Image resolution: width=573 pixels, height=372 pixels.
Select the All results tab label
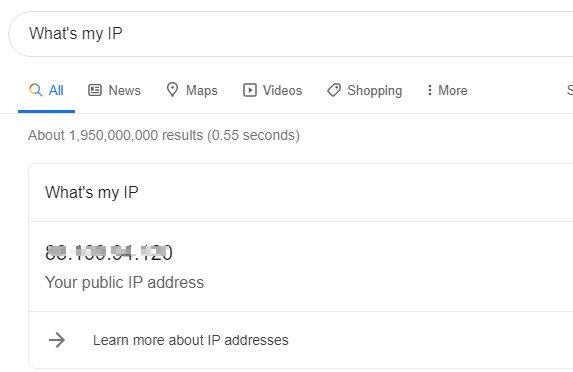(56, 90)
